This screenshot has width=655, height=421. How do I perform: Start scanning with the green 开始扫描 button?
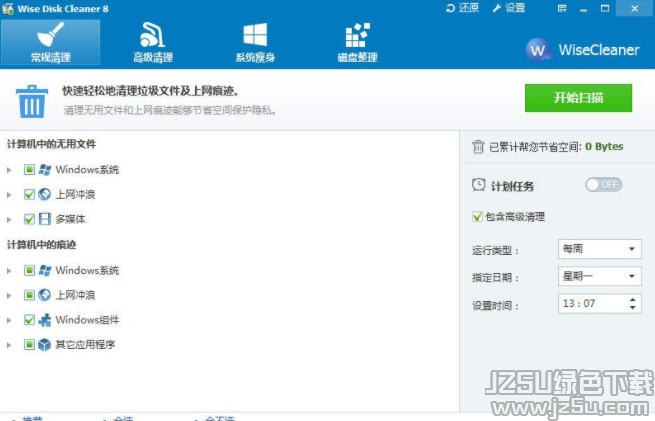(578, 98)
